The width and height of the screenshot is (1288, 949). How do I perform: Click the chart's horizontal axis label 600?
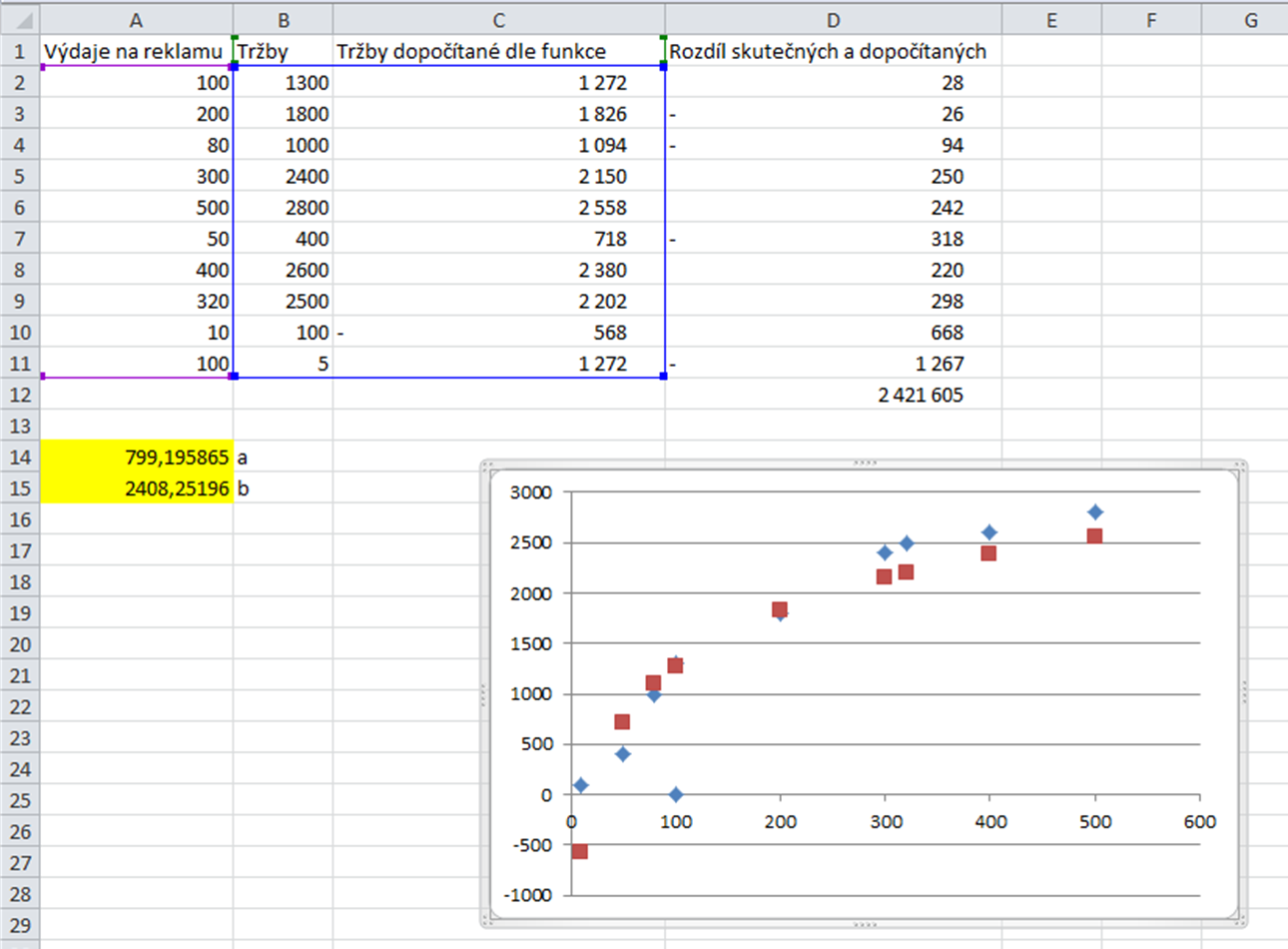point(1200,822)
